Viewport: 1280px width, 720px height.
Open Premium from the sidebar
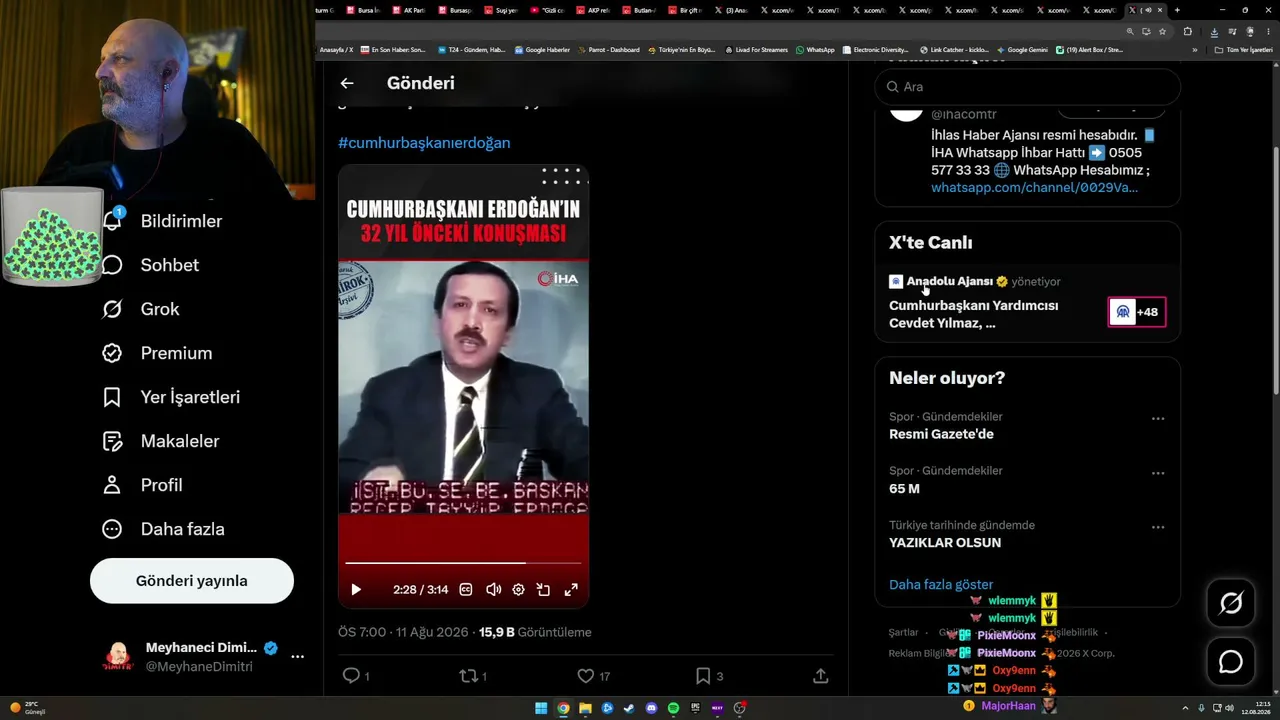point(157,353)
